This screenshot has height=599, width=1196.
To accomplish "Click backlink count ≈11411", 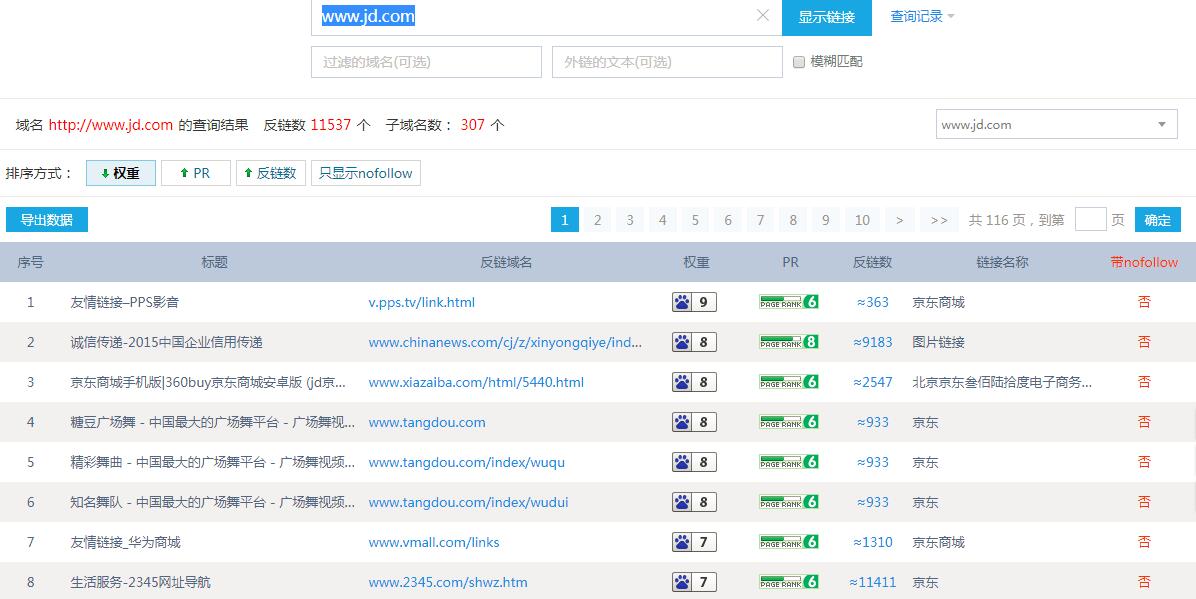I will [x=873, y=582].
